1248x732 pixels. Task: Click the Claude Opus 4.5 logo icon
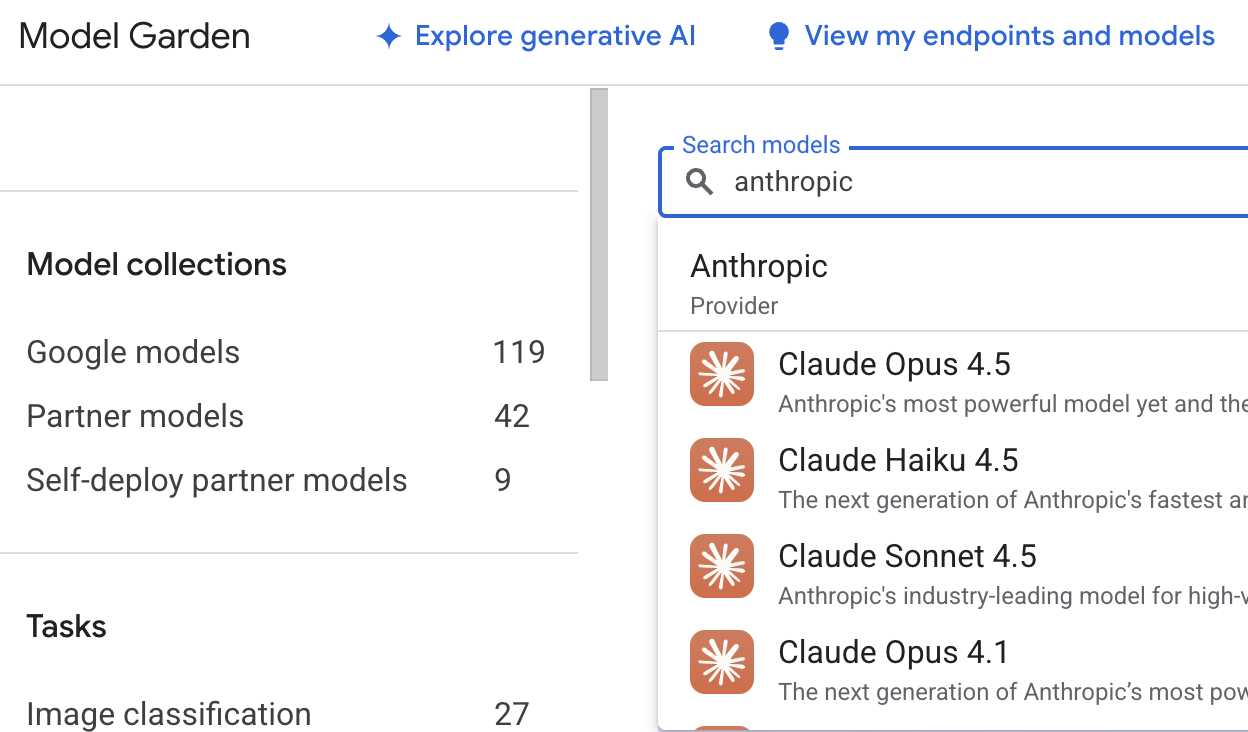point(722,374)
